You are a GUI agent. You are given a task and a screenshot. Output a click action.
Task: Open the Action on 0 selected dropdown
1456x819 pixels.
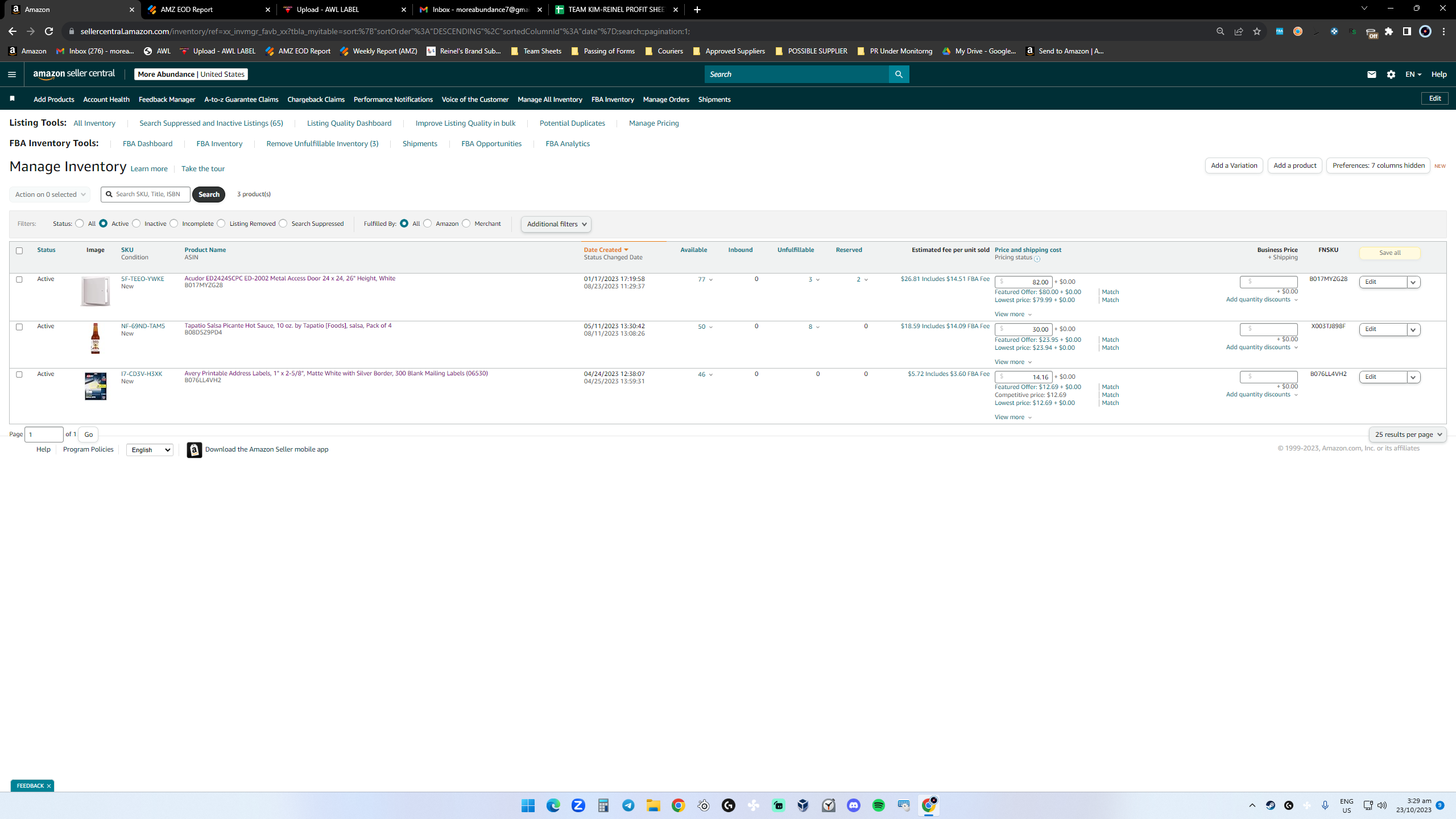50,195
